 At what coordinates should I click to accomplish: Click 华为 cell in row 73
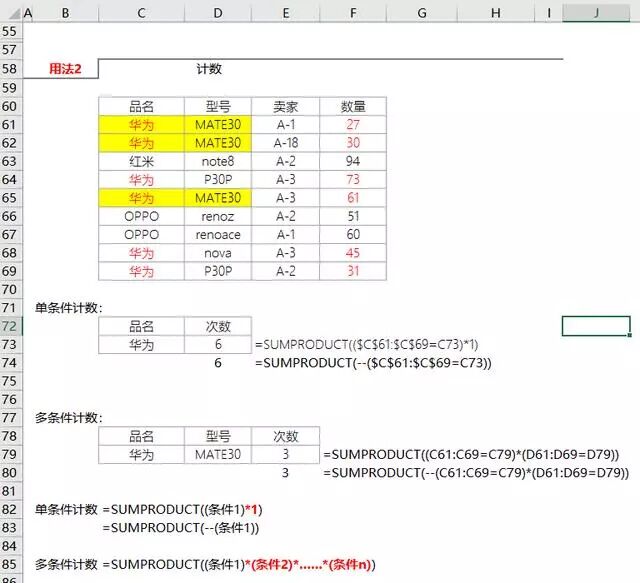141,345
